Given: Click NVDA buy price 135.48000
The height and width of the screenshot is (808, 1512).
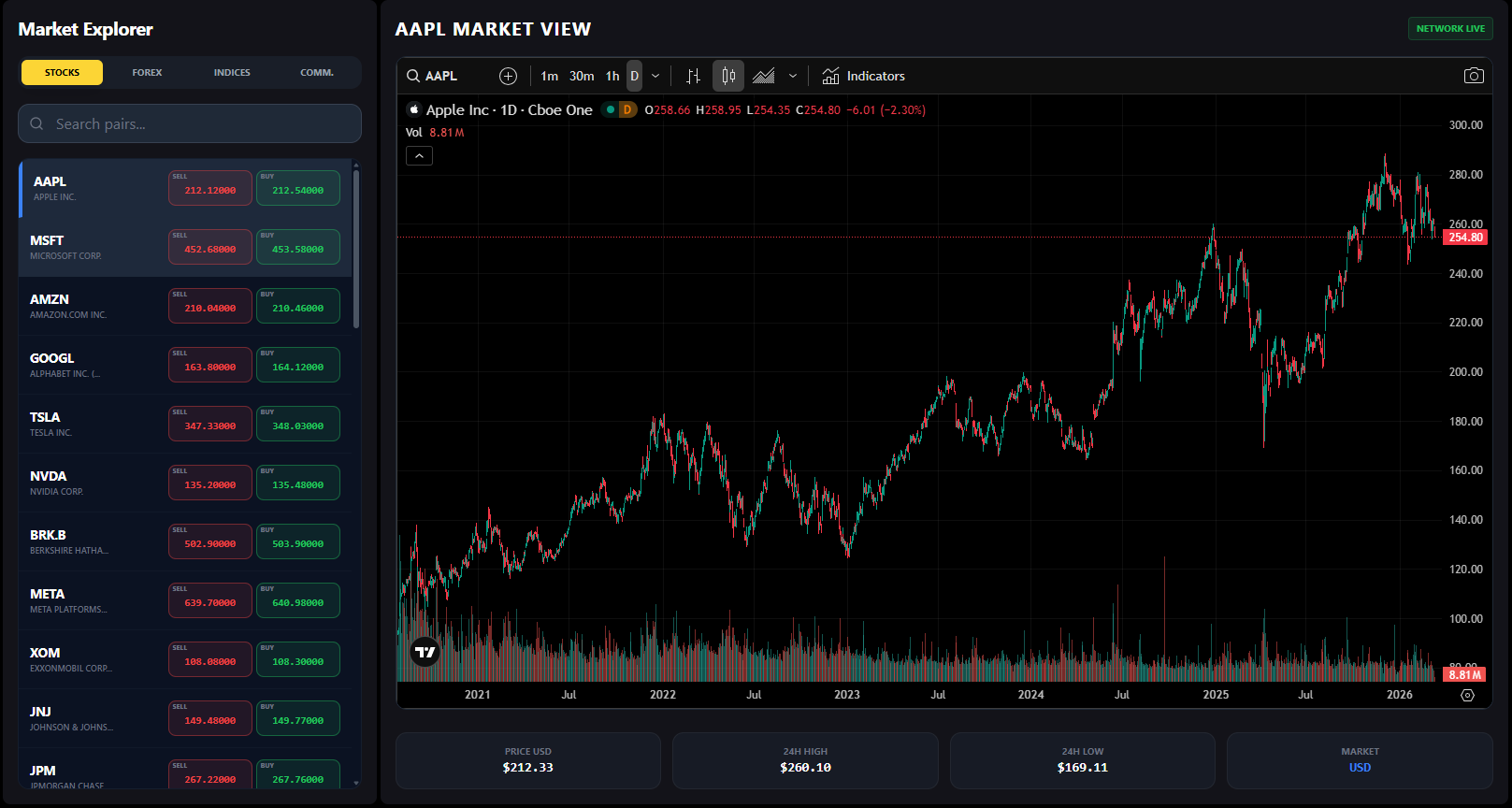Looking at the screenshot, I should pyautogui.click(x=298, y=483).
